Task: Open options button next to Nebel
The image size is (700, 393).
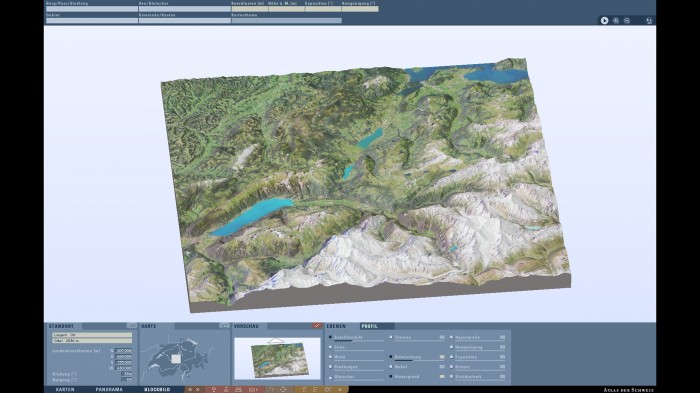Action: click(x=442, y=367)
